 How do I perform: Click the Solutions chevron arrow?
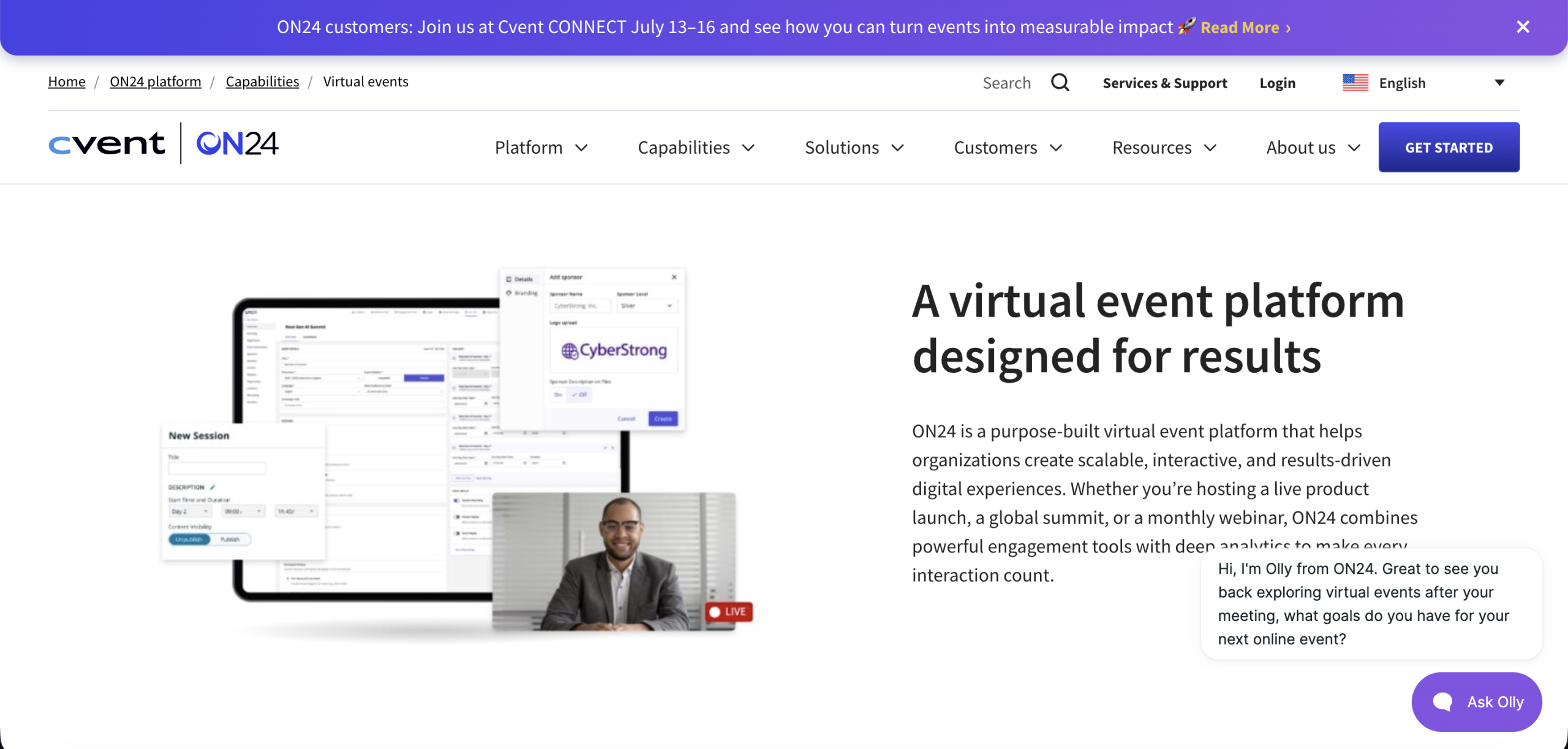coord(897,148)
